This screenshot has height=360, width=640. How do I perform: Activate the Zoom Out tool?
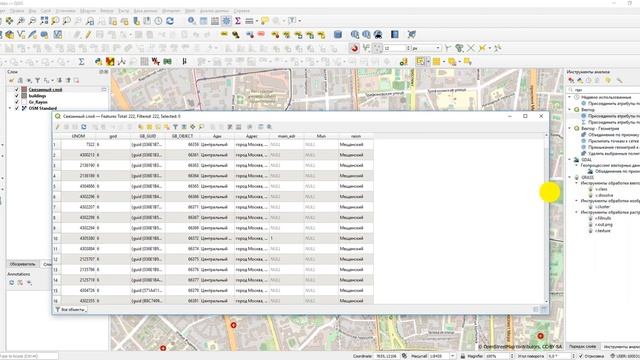(32, 20)
